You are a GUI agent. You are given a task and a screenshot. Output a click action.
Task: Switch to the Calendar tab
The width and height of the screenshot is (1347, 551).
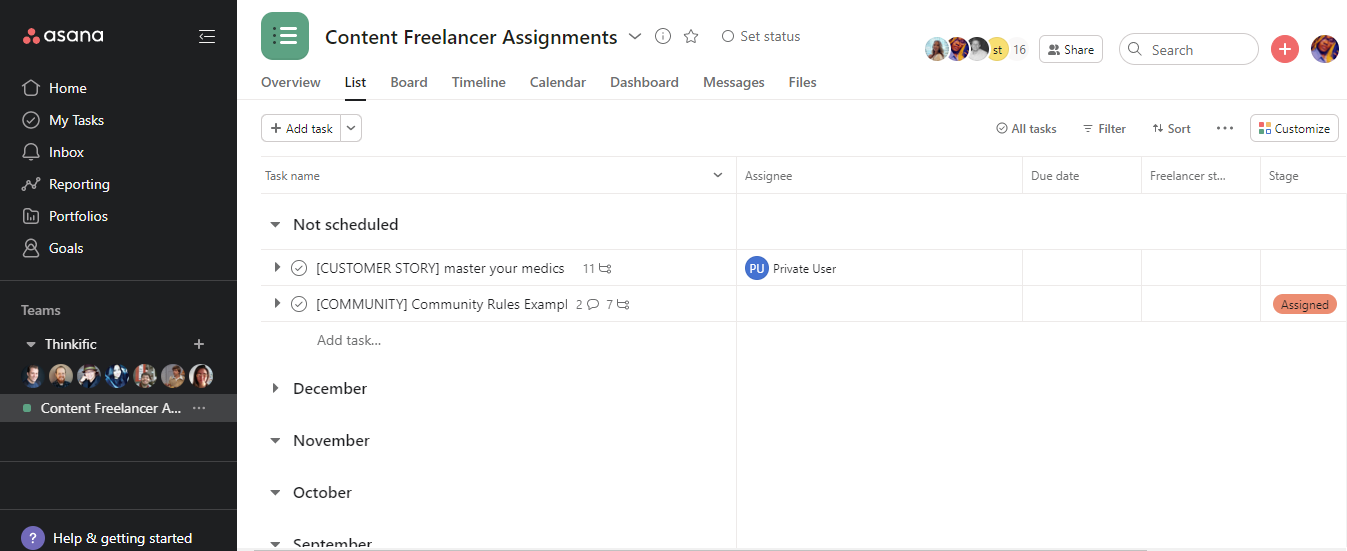point(558,82)
